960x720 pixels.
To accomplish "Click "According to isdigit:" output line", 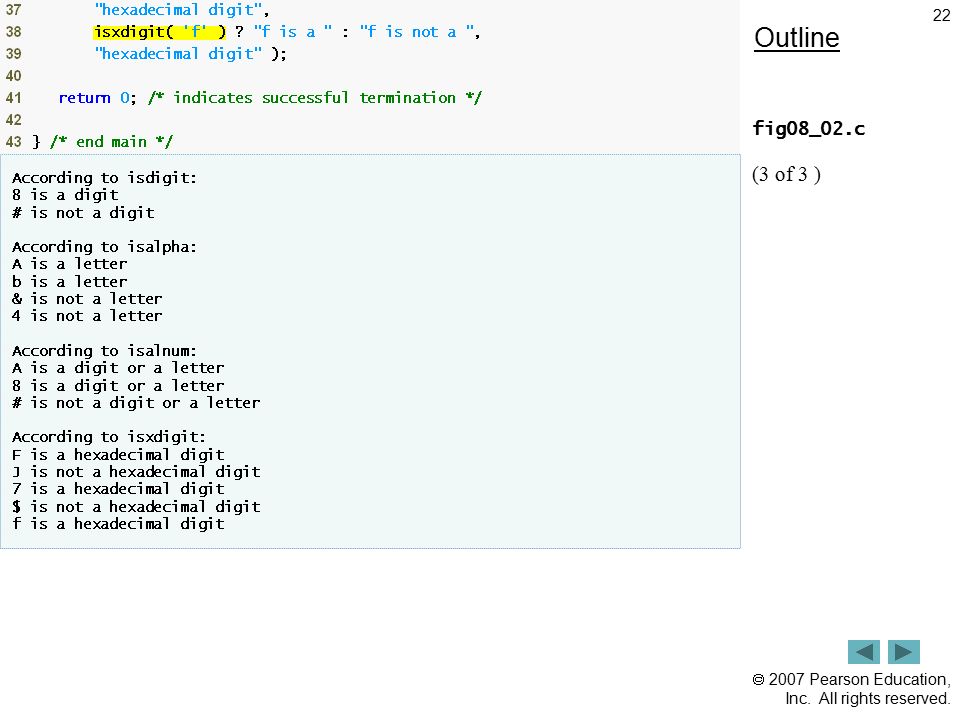I will click(104, 178).
